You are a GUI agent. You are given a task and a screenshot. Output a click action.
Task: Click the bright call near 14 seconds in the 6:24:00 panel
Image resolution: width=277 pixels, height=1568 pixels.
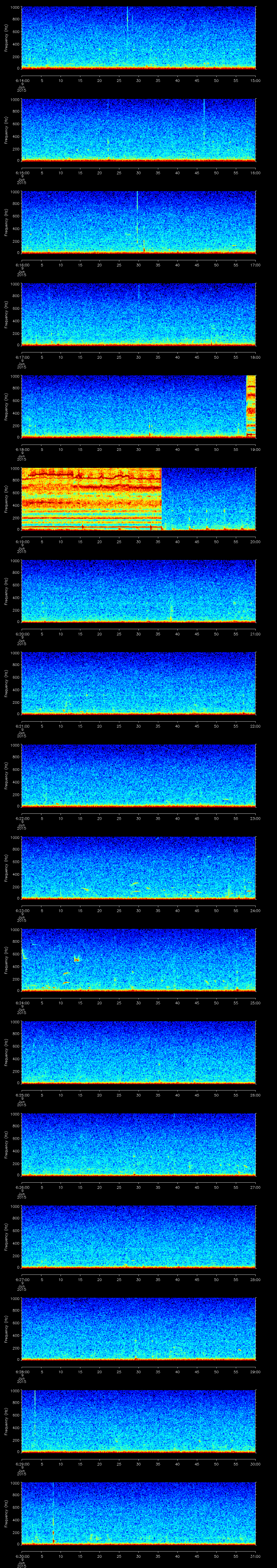[77, 959]
